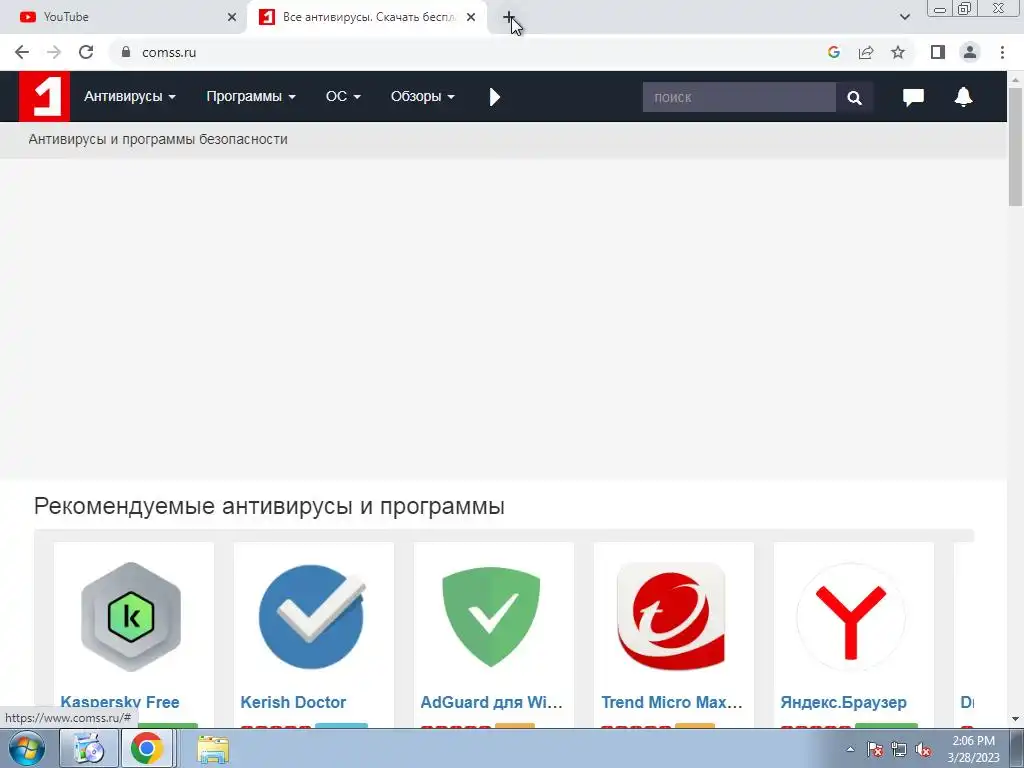Open the Антивирусы dropdown menu

[129, 97]
